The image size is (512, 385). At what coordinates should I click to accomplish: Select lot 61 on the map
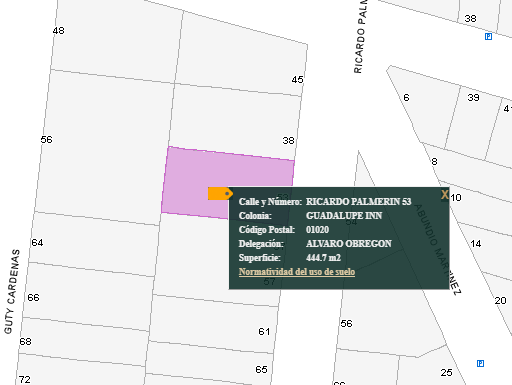click(264, 331)
